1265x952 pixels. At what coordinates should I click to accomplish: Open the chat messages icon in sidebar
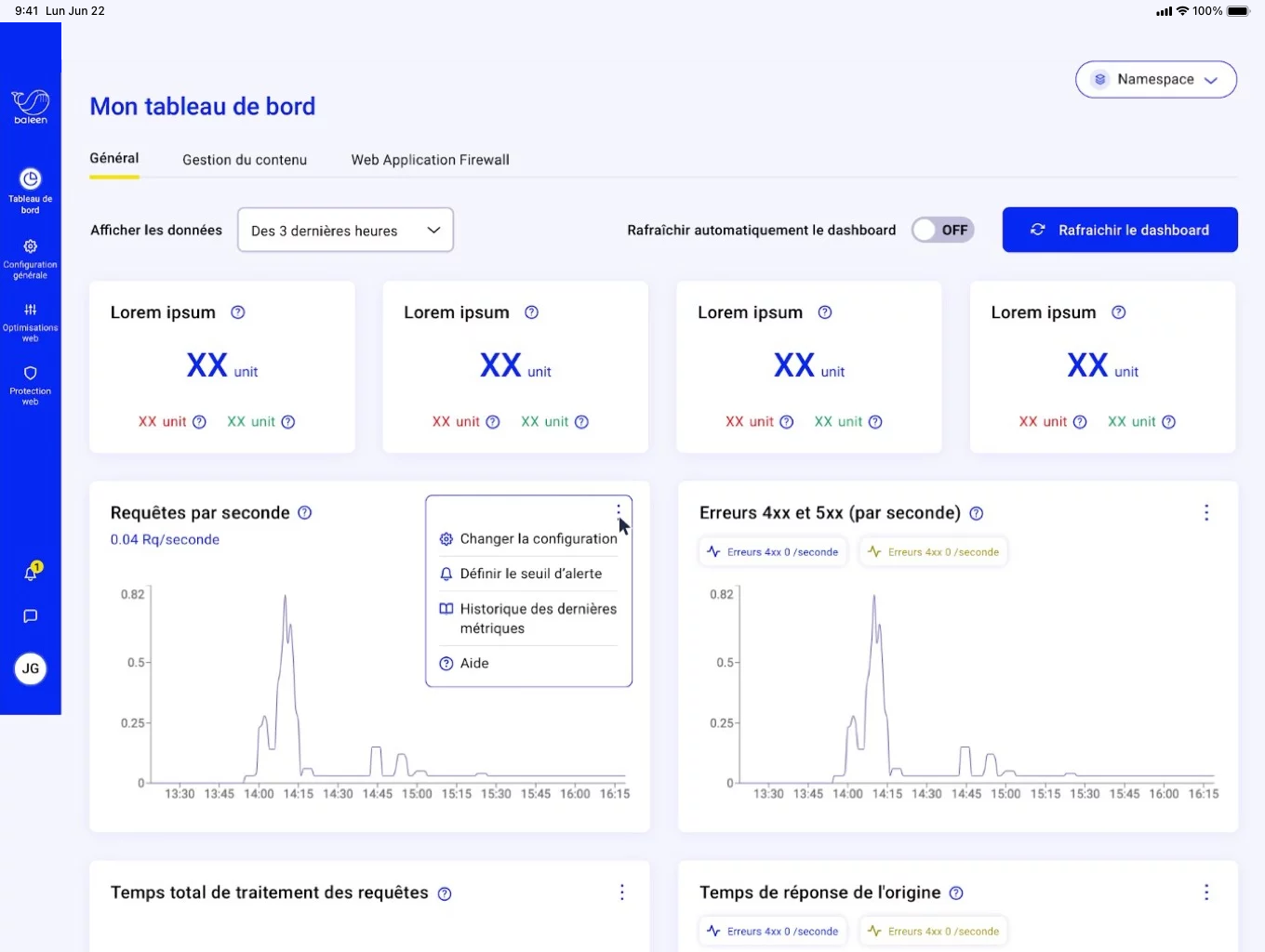pos(31,616)
